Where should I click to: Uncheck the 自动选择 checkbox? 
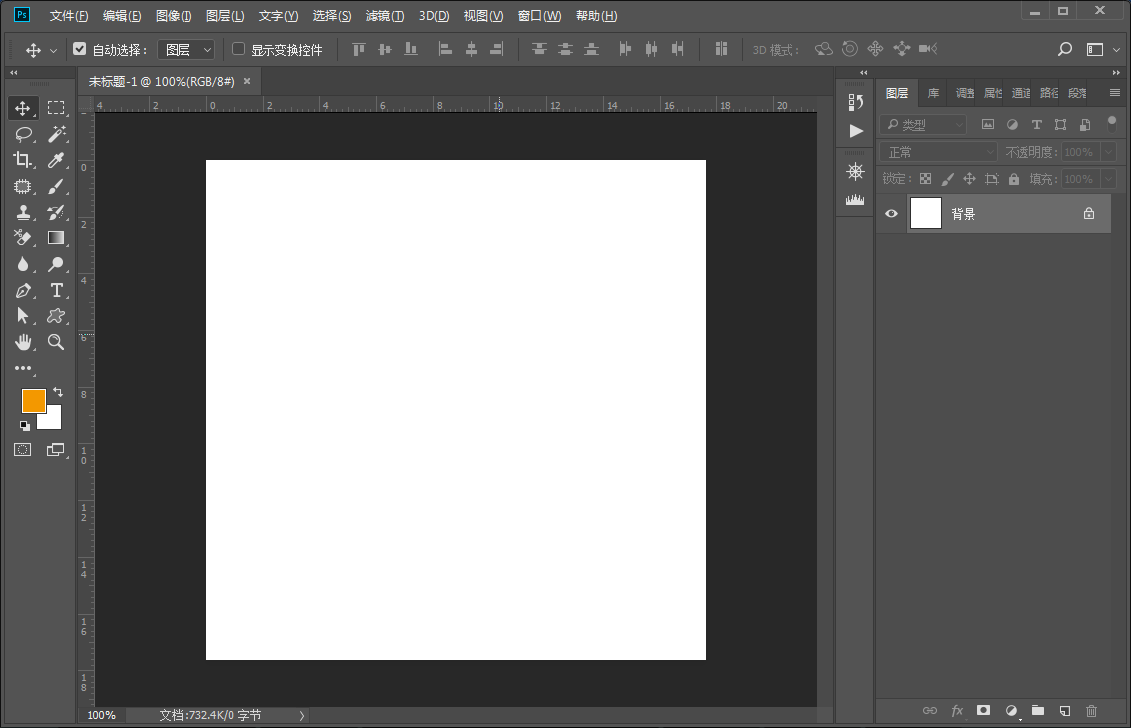click(80, 49)
